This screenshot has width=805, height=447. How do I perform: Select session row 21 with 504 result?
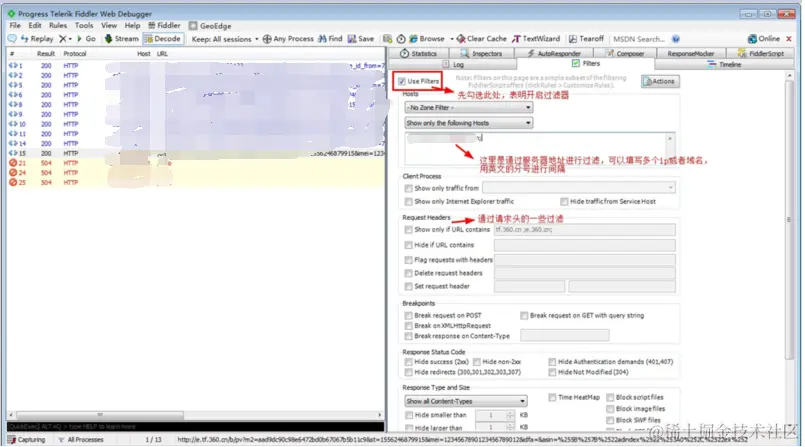point(195,163)
